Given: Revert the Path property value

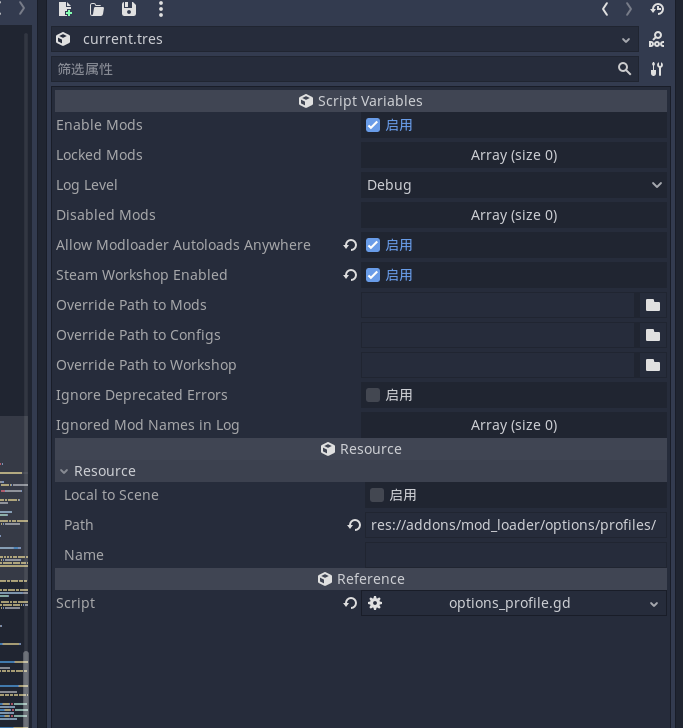Looking at the screenshot, I should pos(354,525).
